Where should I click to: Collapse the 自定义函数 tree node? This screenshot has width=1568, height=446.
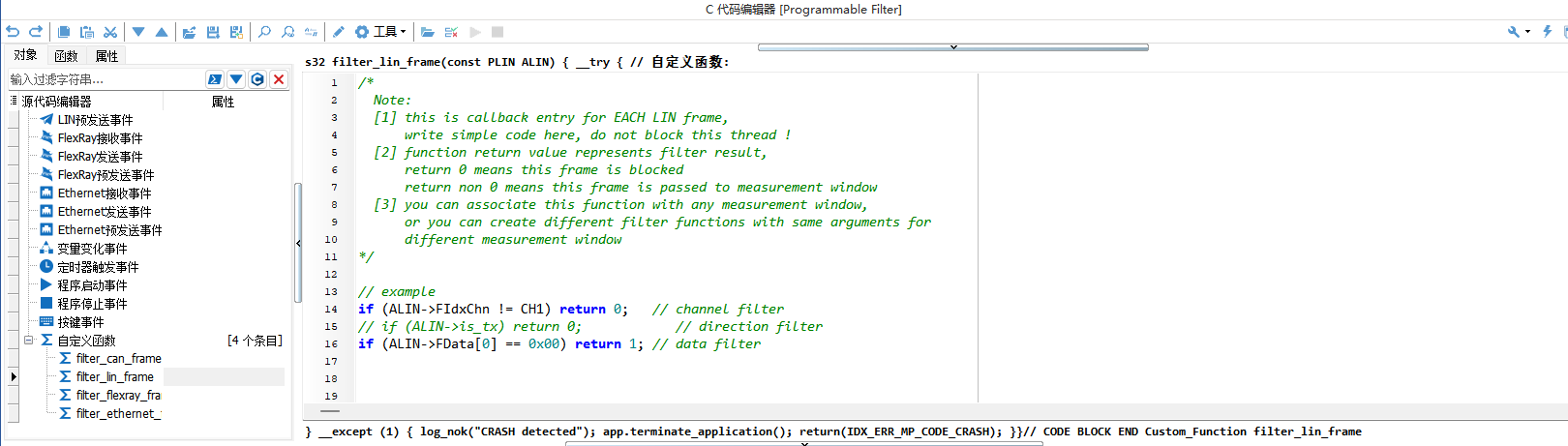click(x=29, y=341)
